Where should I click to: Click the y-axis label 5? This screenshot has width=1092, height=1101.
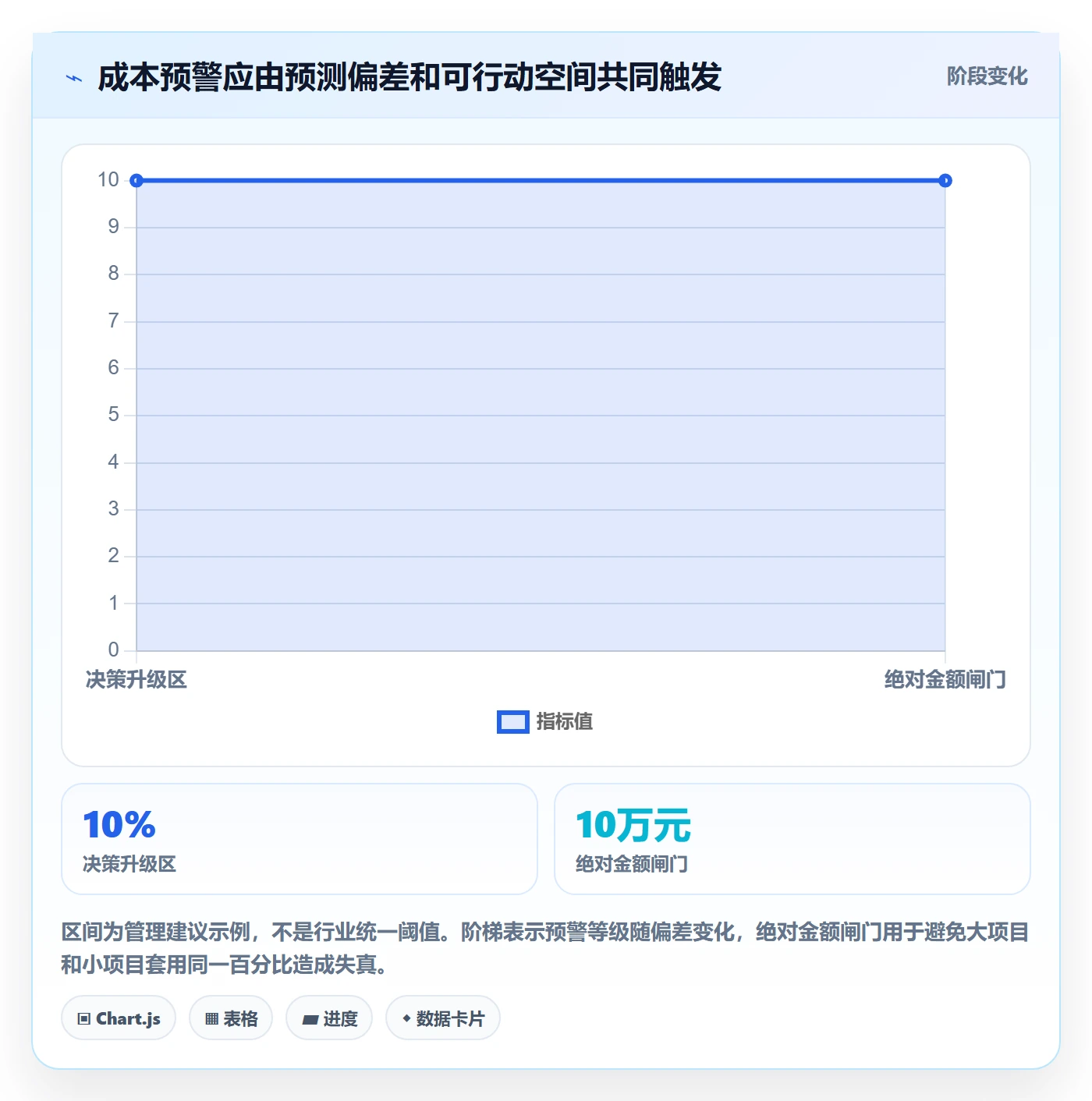[114, 415]
